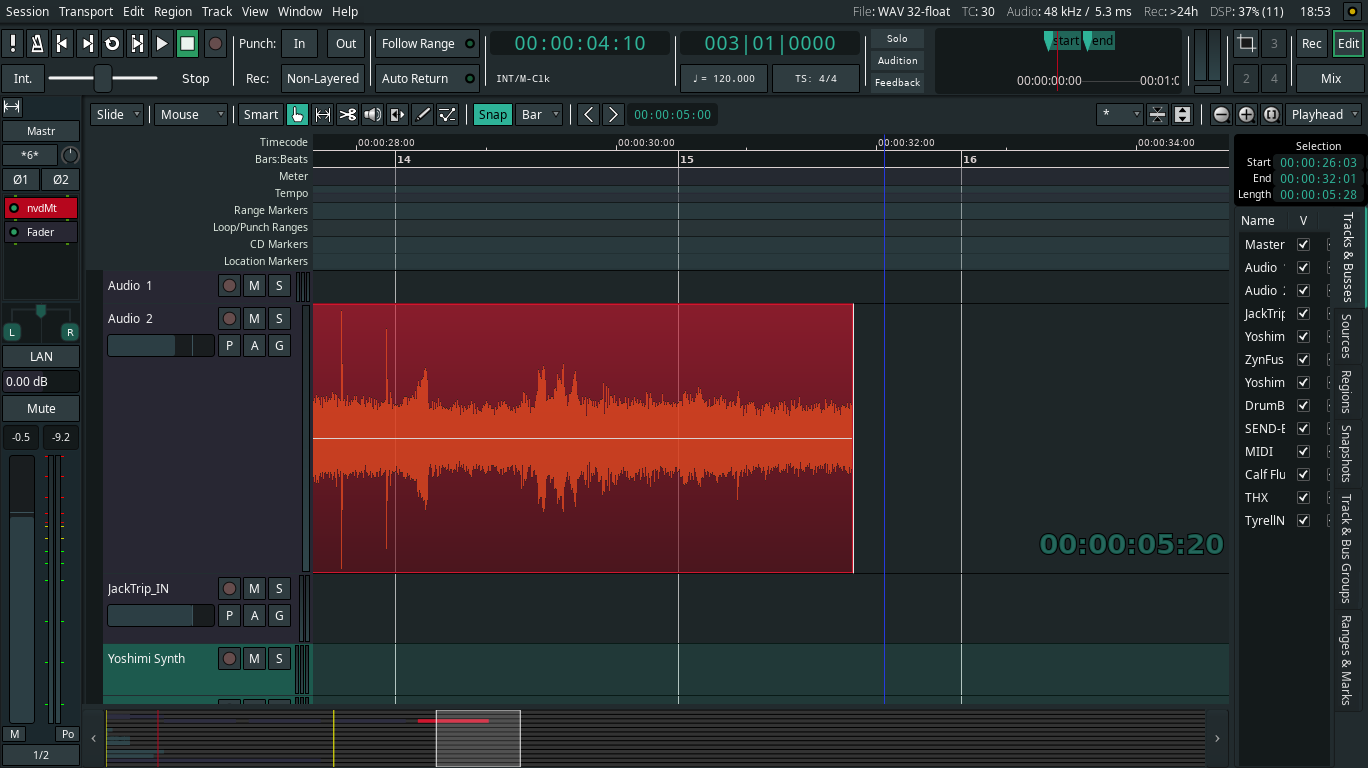Select the Audition speaker tool
This screenshot has height=768, width=1368.
click(x=372, y=114)
